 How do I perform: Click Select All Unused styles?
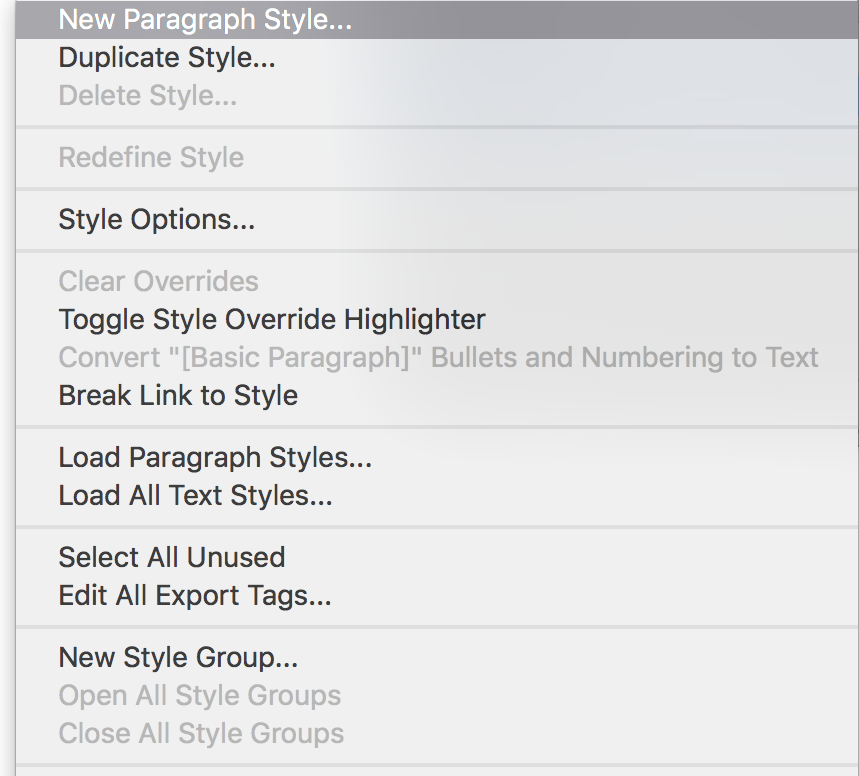click(172, 557)
